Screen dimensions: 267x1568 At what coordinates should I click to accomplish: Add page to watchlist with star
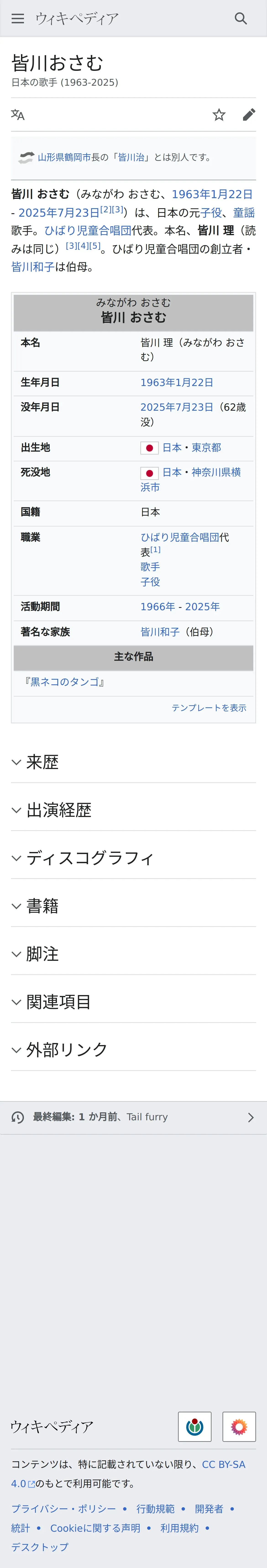(x=219, y=114)
